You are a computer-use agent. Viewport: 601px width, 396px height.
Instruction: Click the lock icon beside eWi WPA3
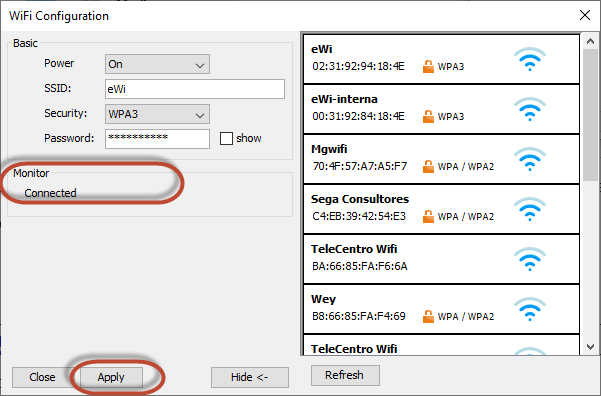pos(428,66)
